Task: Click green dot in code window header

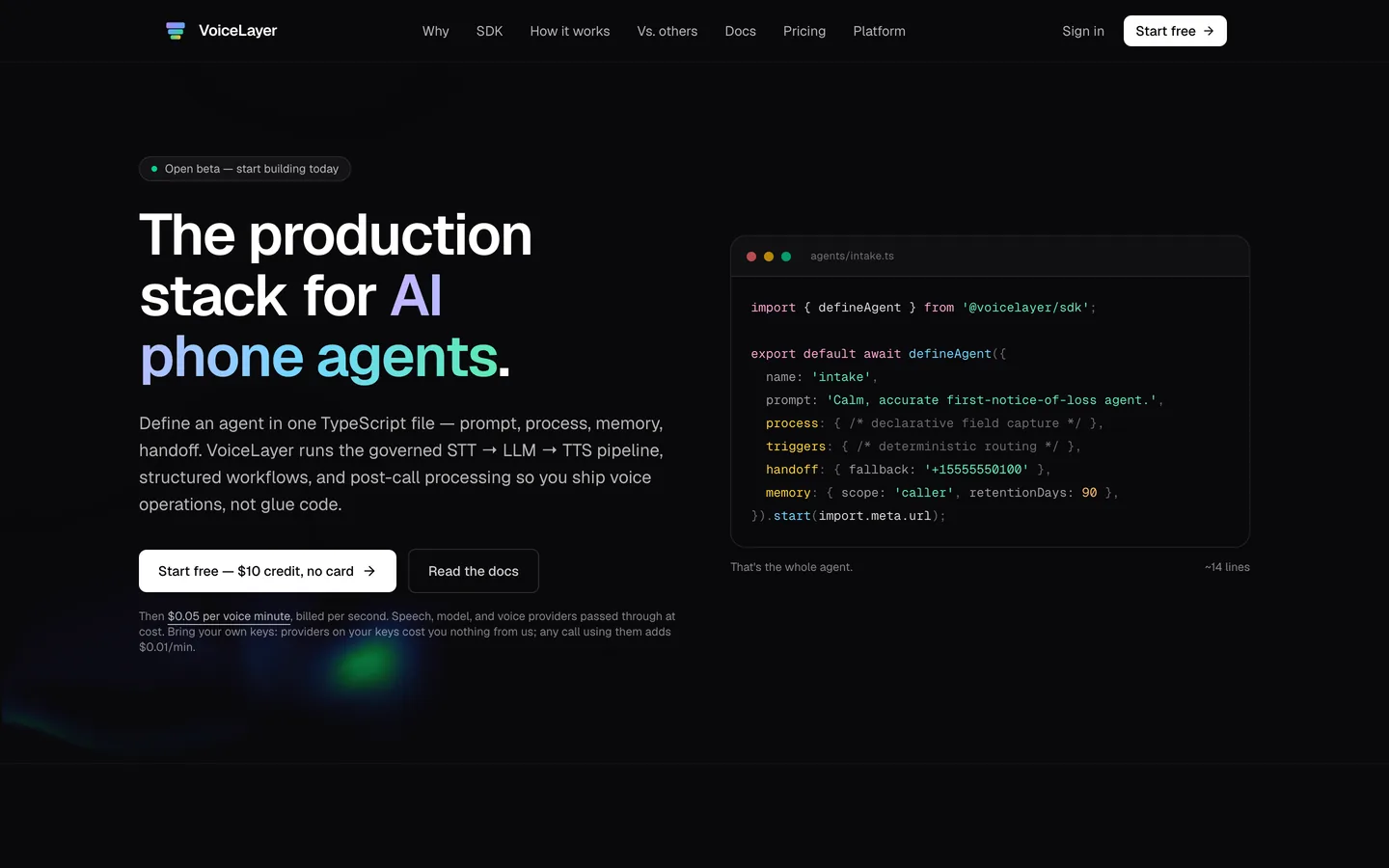Action: click(x=786, y=257)
